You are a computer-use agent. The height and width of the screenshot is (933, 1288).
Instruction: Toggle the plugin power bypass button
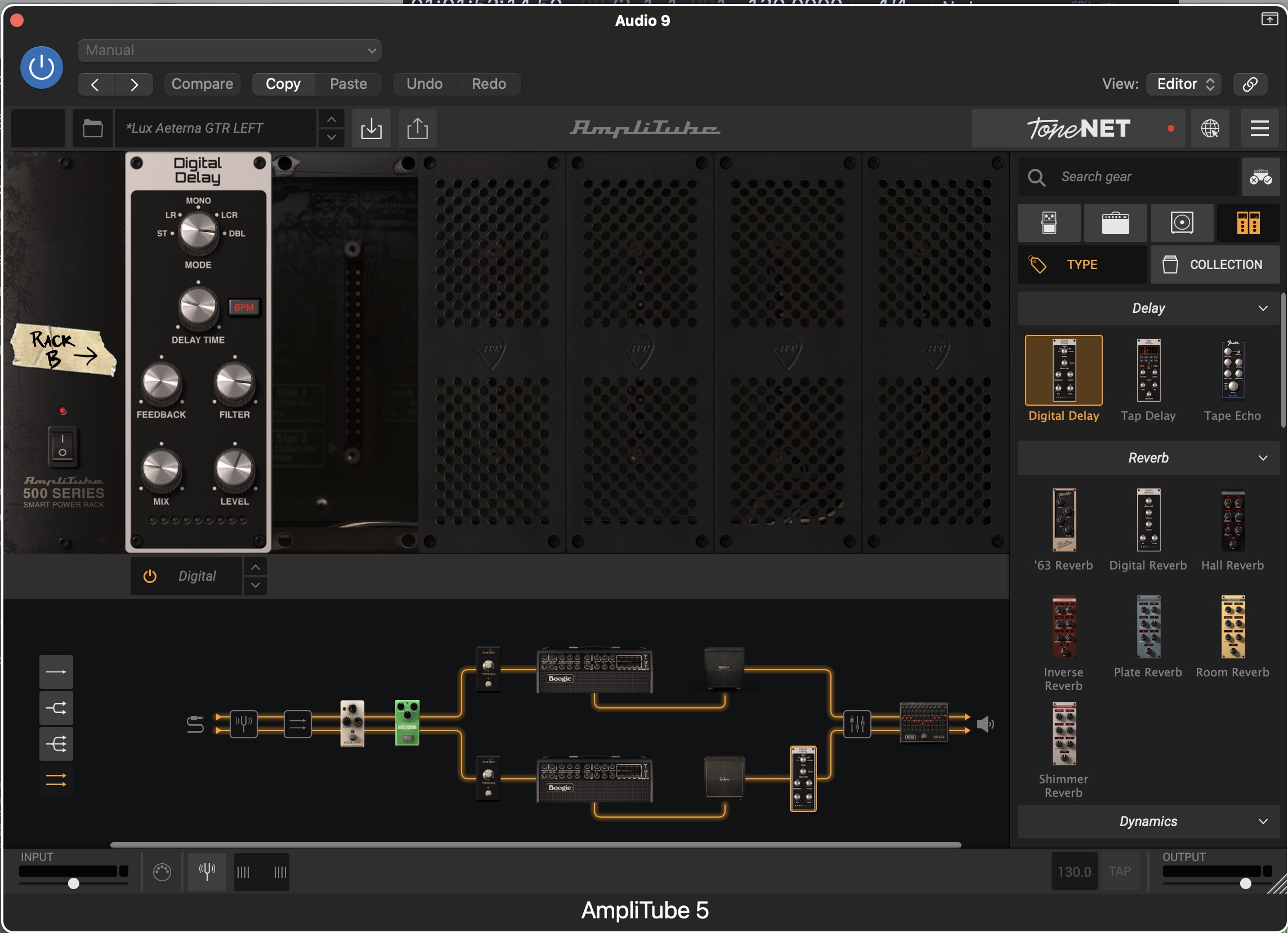coord(42,68)
